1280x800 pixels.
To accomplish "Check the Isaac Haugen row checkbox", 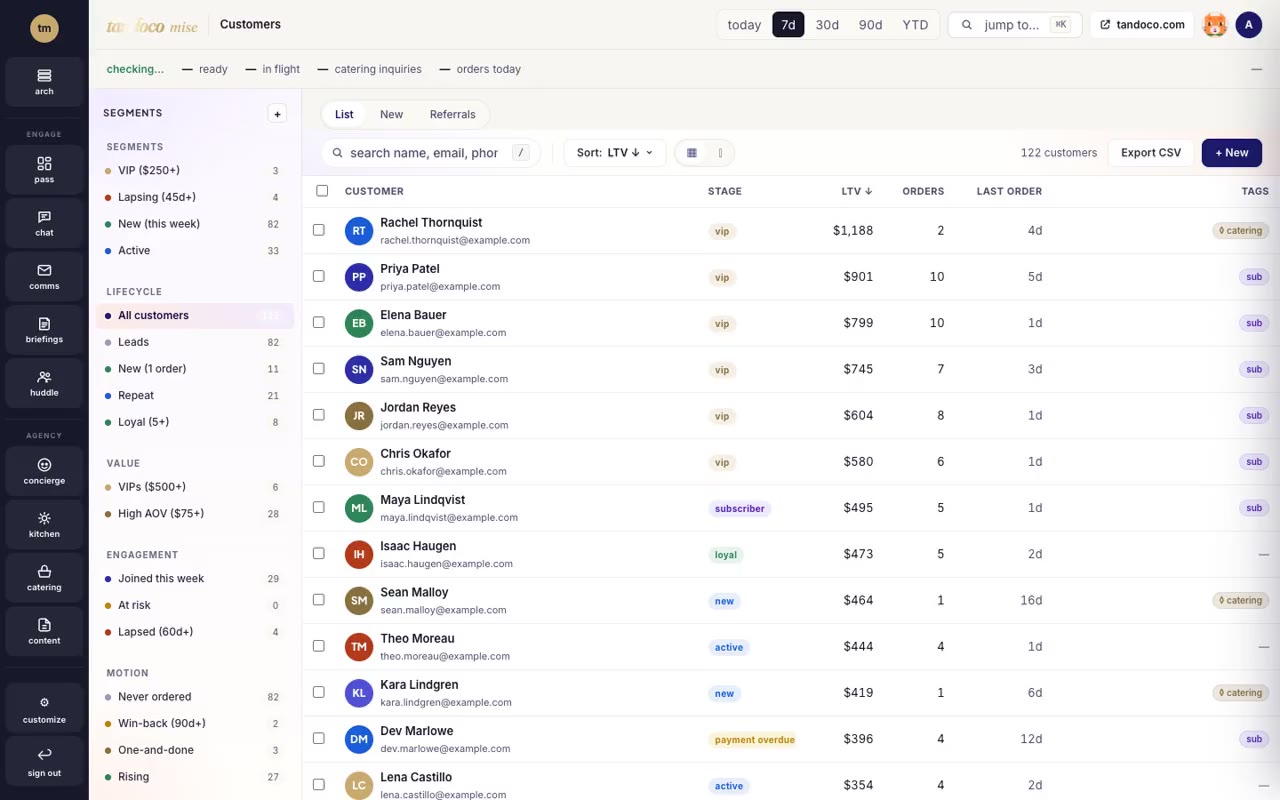I will click(319, 553).
